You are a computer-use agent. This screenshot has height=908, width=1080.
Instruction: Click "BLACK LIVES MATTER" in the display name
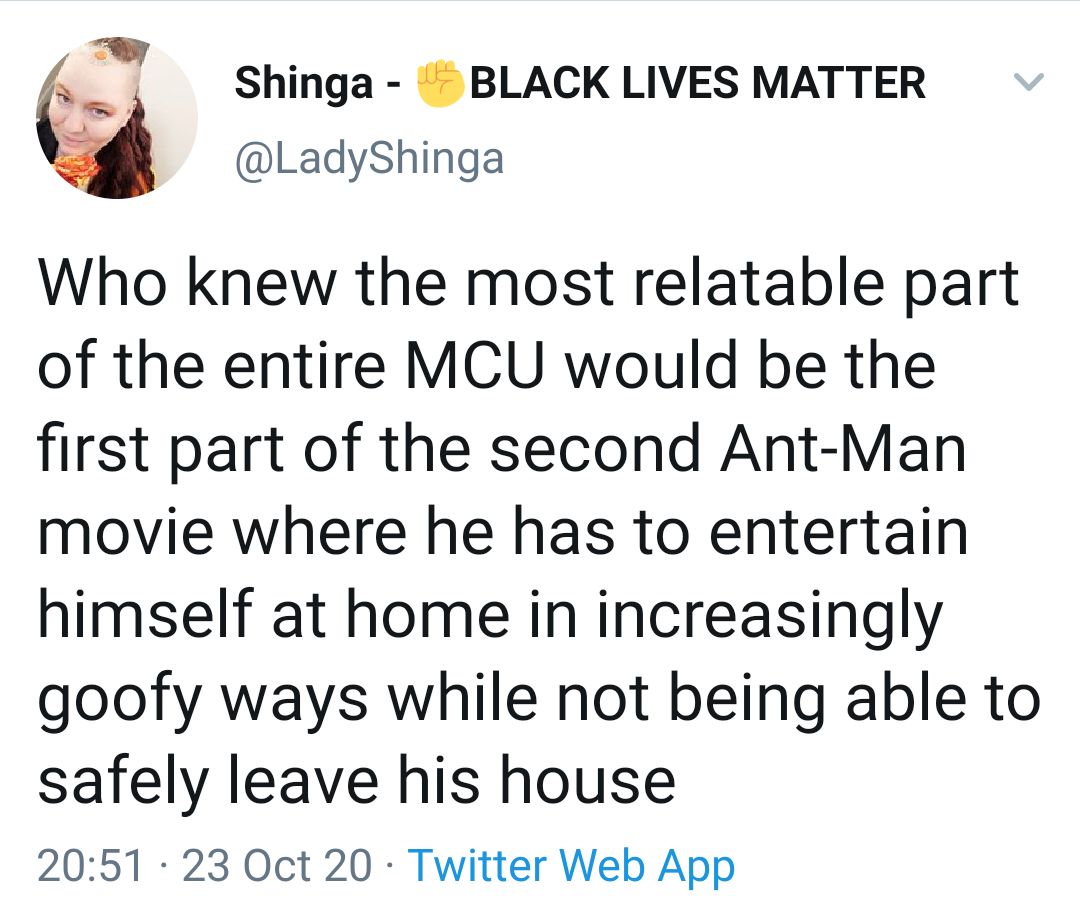coord(696,82)
